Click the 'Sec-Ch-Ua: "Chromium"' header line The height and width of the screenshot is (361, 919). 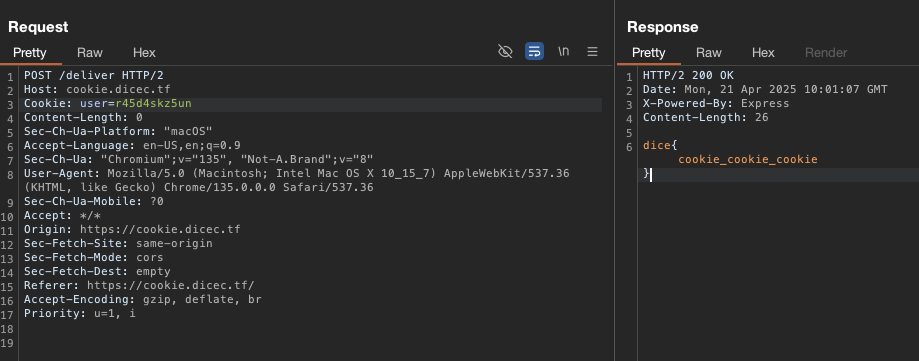click(199, 159)
